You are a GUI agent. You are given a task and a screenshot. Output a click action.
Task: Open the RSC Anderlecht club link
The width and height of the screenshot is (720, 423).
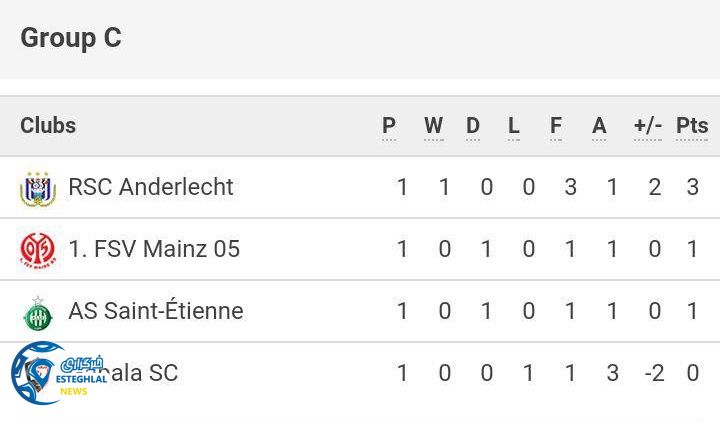150,187
